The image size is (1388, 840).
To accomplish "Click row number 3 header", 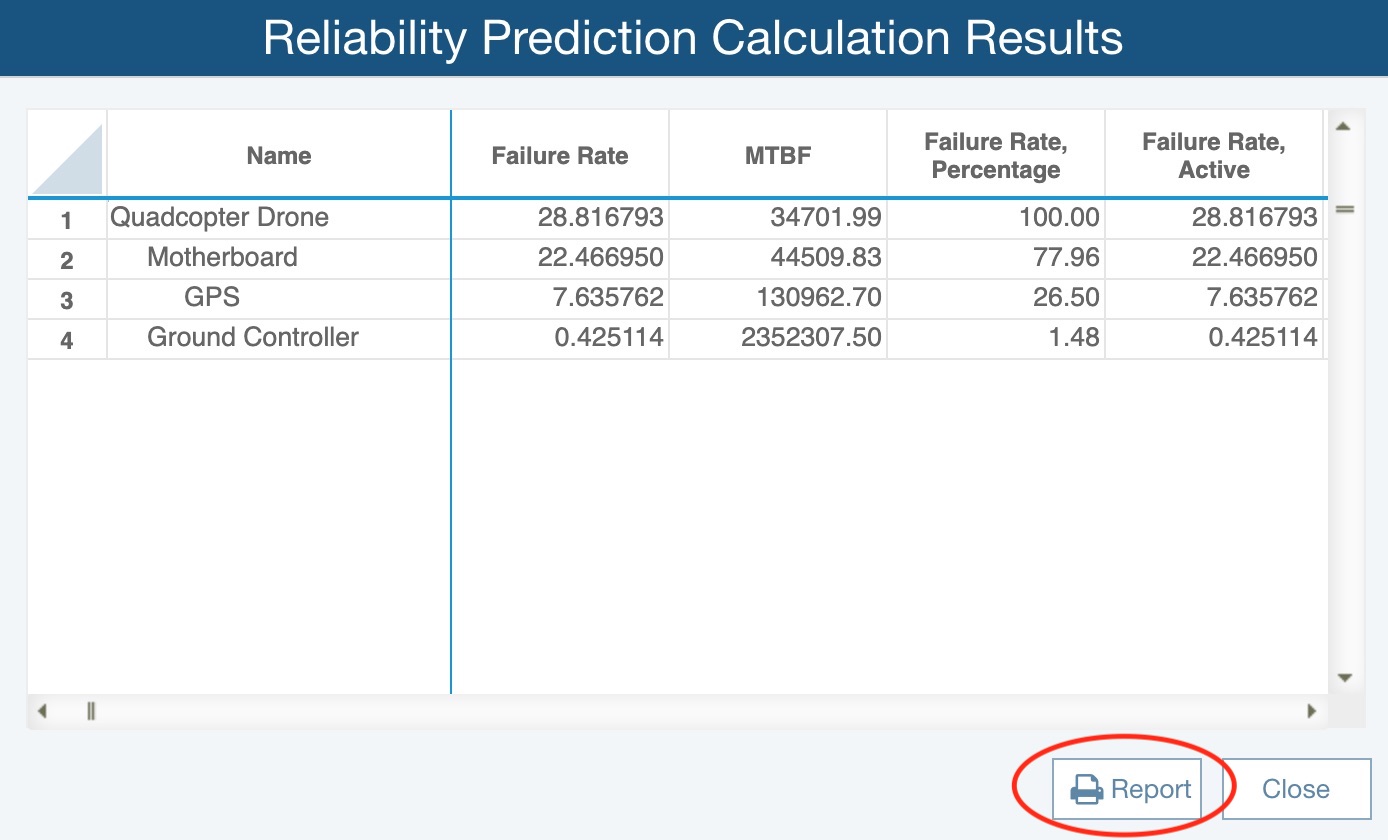I will 67,299.
